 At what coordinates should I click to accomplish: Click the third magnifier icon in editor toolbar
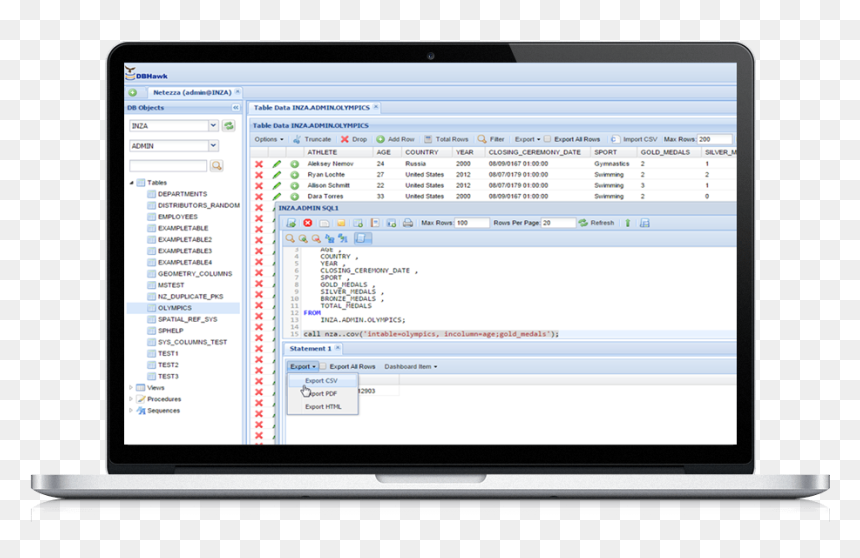tap(316, 238)
